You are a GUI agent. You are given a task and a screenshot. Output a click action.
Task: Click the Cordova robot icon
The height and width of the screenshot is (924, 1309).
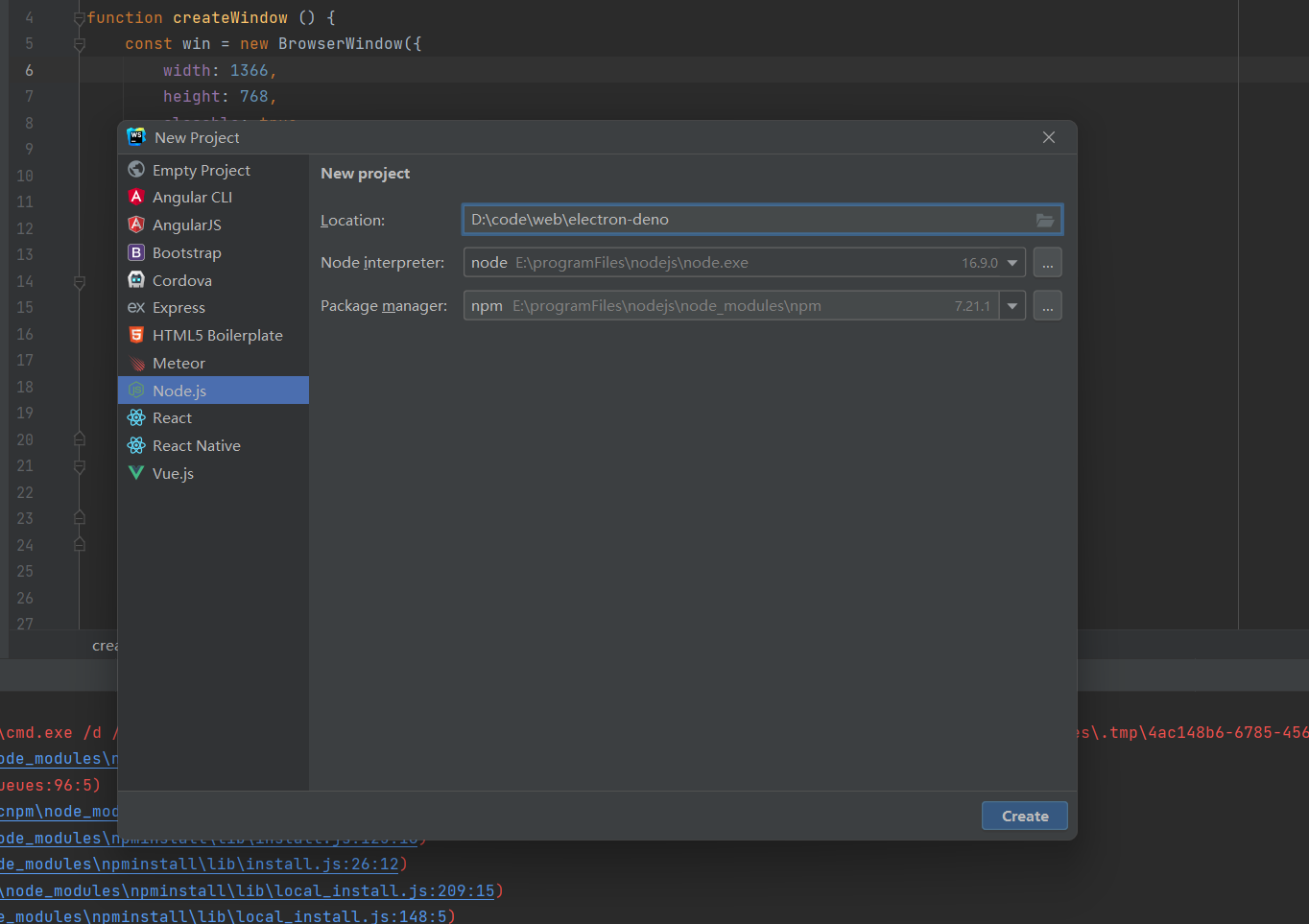coord(136,280)
